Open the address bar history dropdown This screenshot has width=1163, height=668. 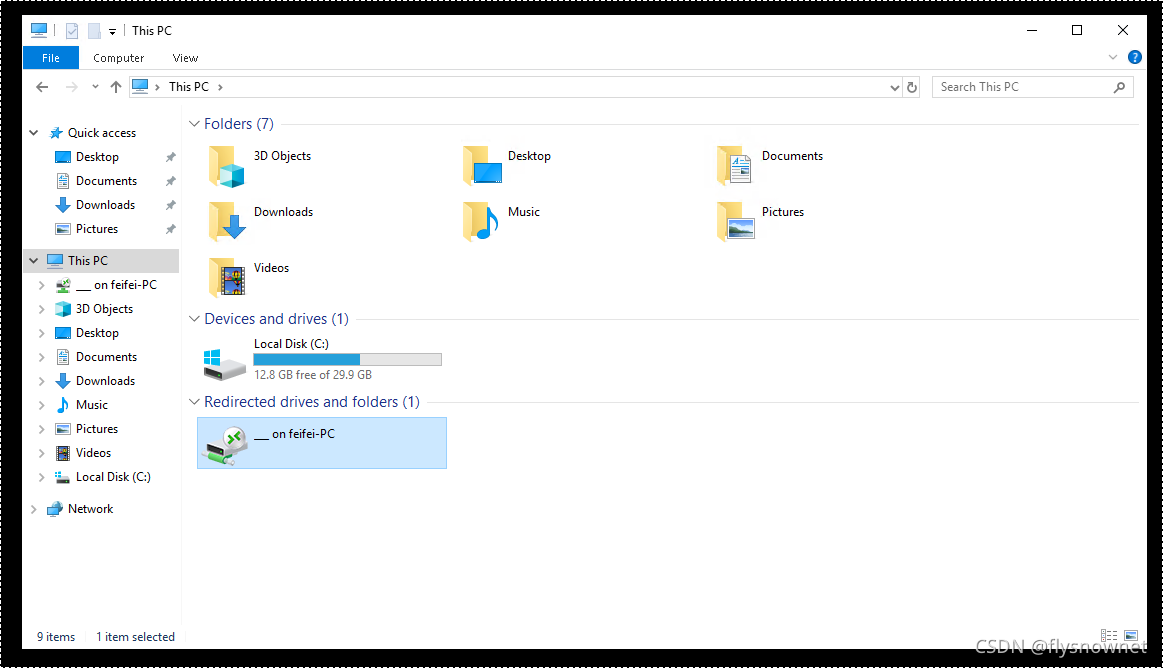[895, 87]
